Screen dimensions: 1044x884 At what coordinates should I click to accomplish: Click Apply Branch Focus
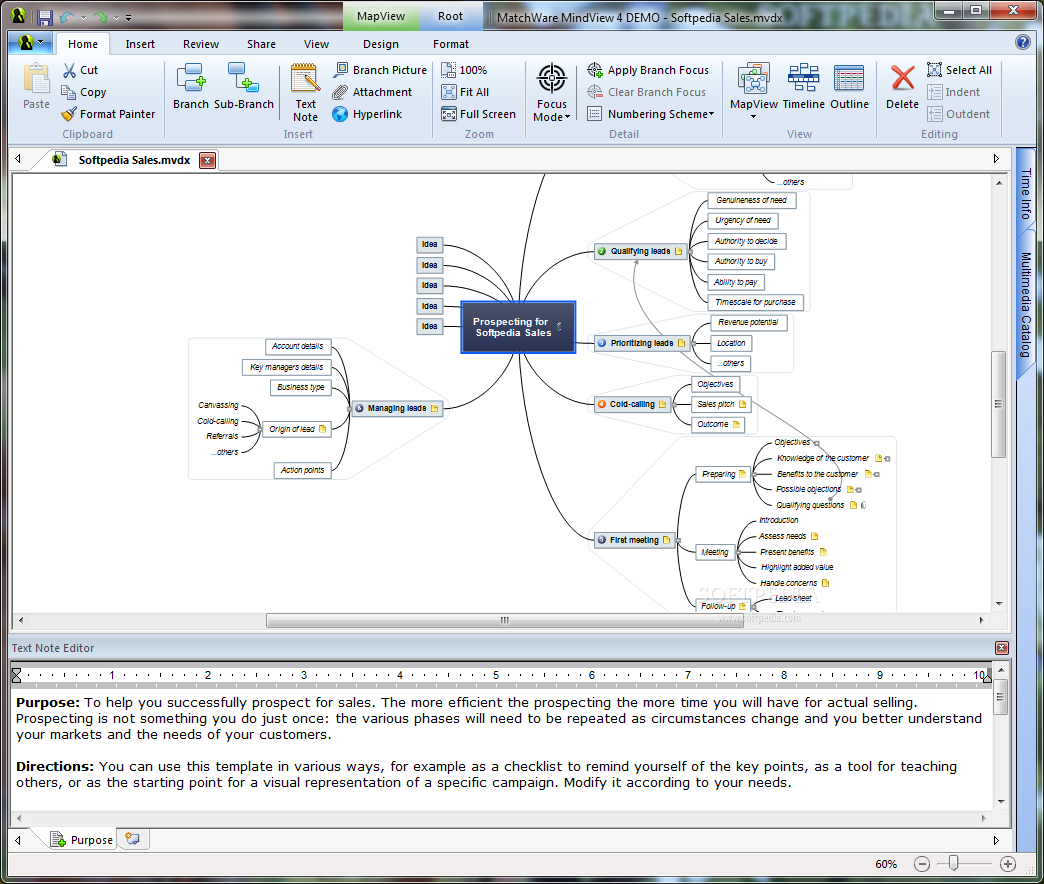[649, 70]
